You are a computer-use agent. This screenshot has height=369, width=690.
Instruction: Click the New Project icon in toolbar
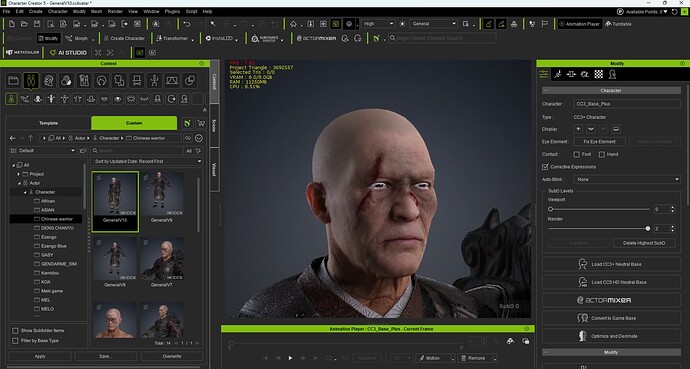12,24
